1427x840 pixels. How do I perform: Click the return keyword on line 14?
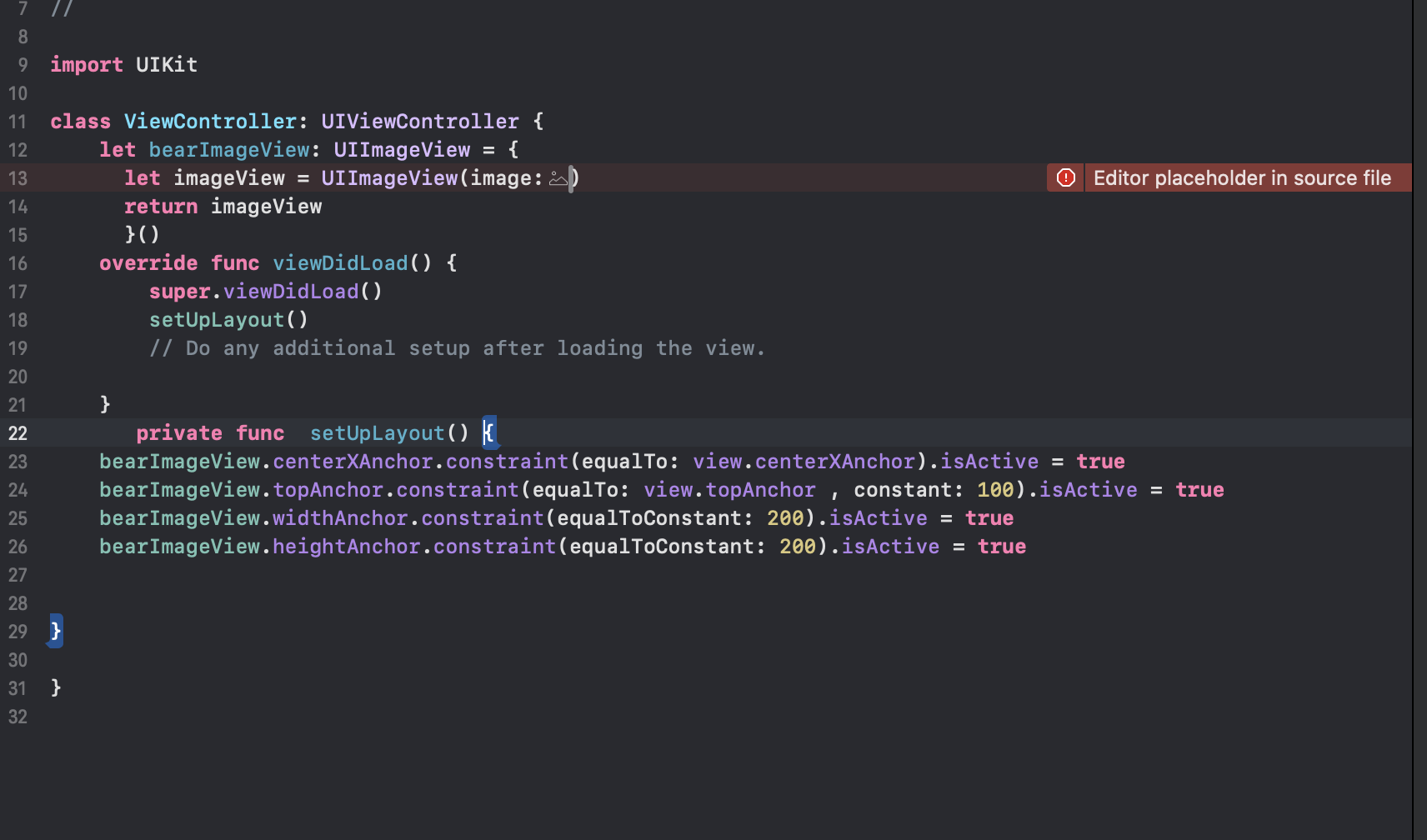click(x=161, y=207)
